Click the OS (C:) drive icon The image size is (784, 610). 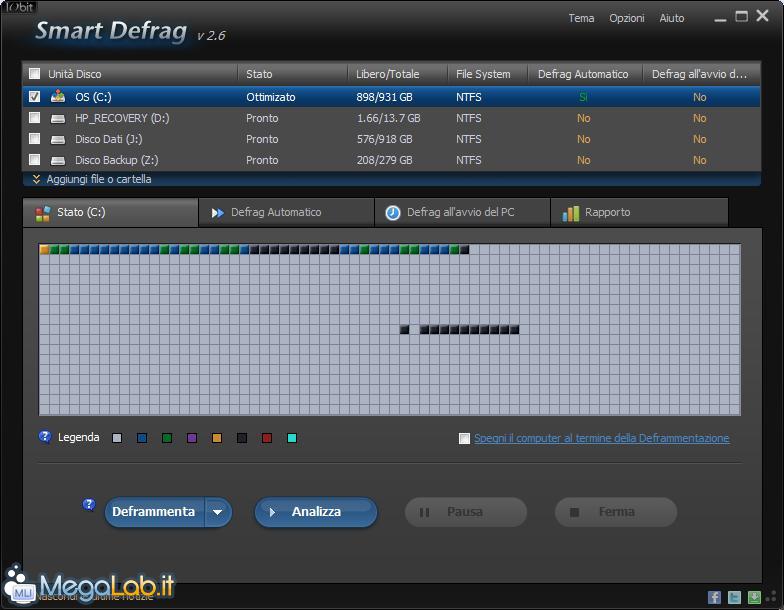coord(58,96)
